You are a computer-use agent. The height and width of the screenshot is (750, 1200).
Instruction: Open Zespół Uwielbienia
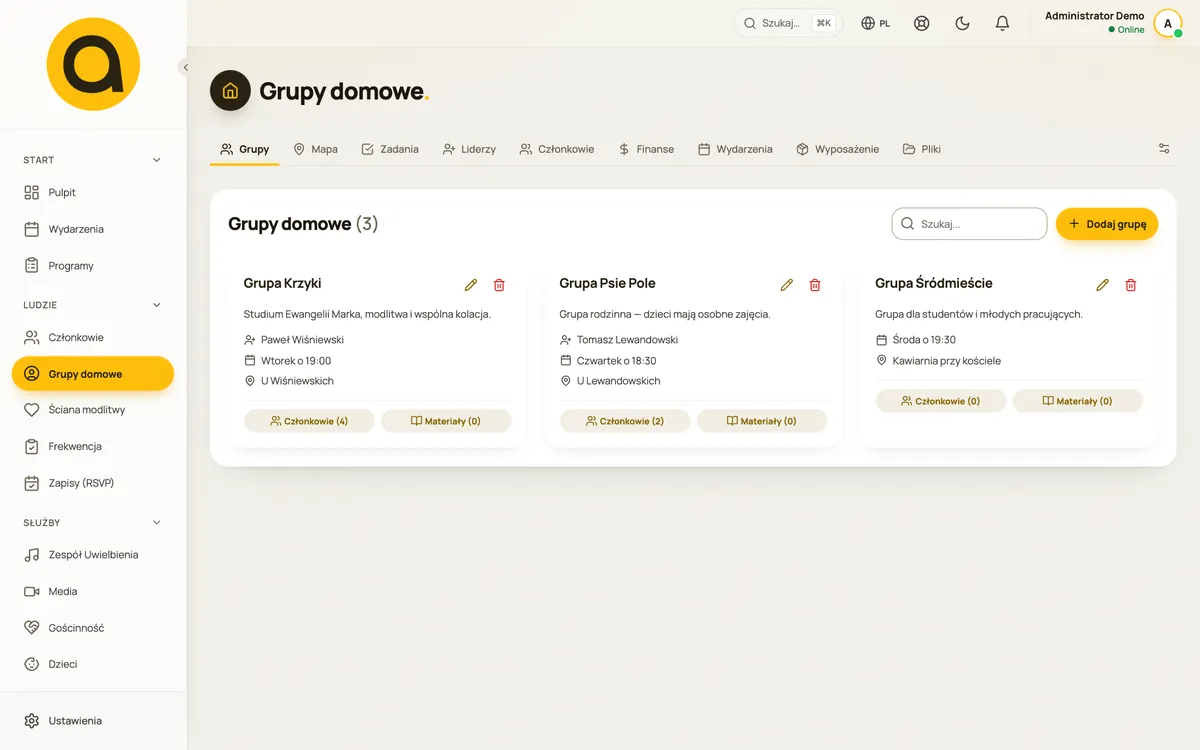click(93, 555)
